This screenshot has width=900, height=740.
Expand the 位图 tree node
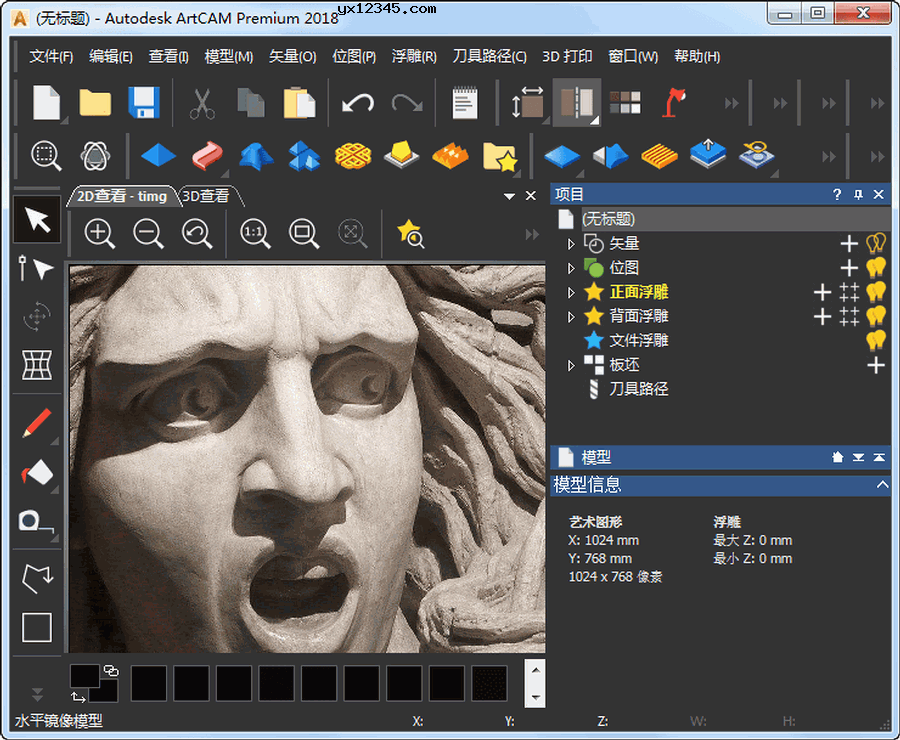coord(571,268)
